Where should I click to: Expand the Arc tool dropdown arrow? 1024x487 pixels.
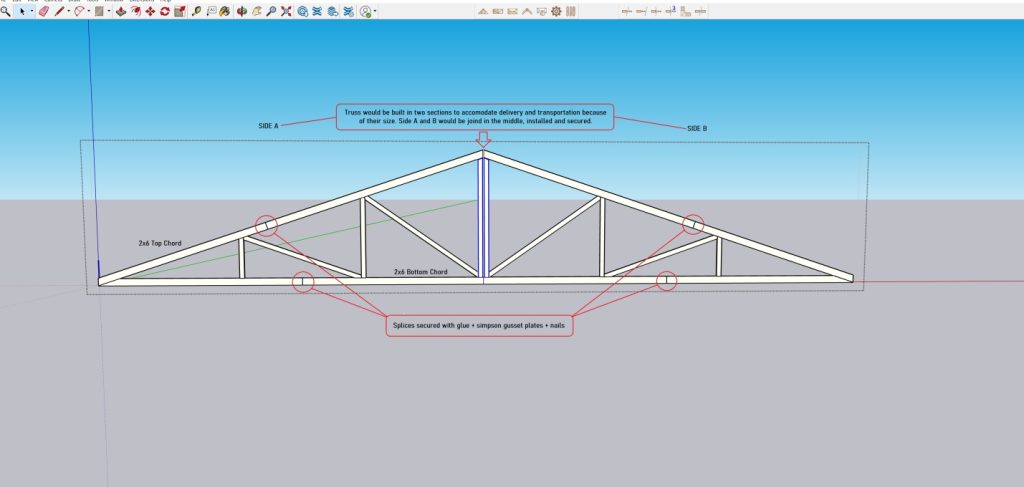89,11
